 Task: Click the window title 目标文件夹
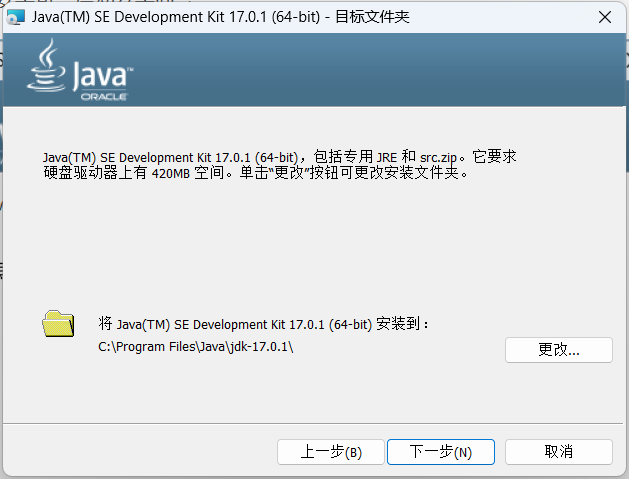pos(372,17)
